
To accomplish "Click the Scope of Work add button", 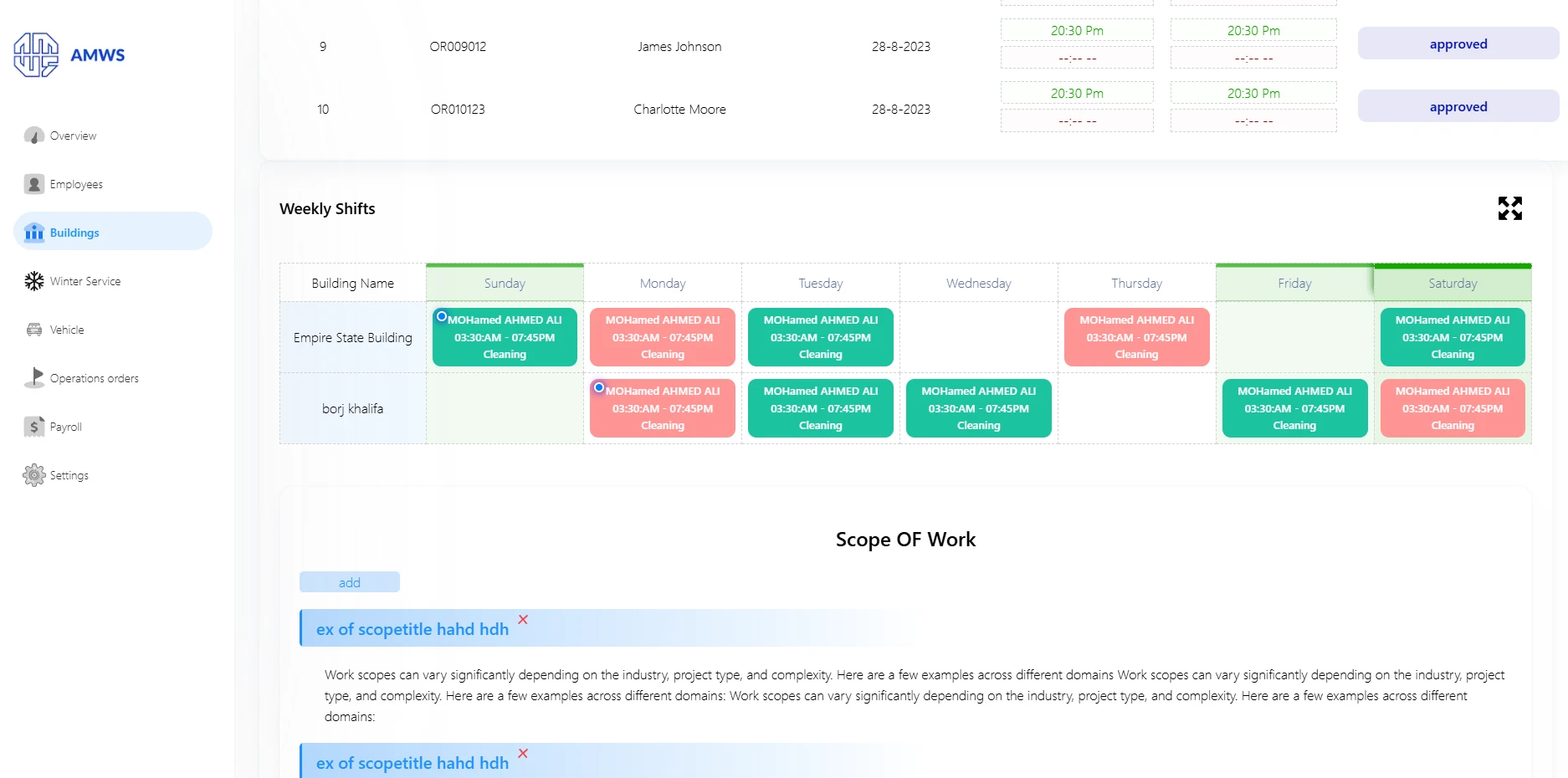I will (x=349, y=582).
